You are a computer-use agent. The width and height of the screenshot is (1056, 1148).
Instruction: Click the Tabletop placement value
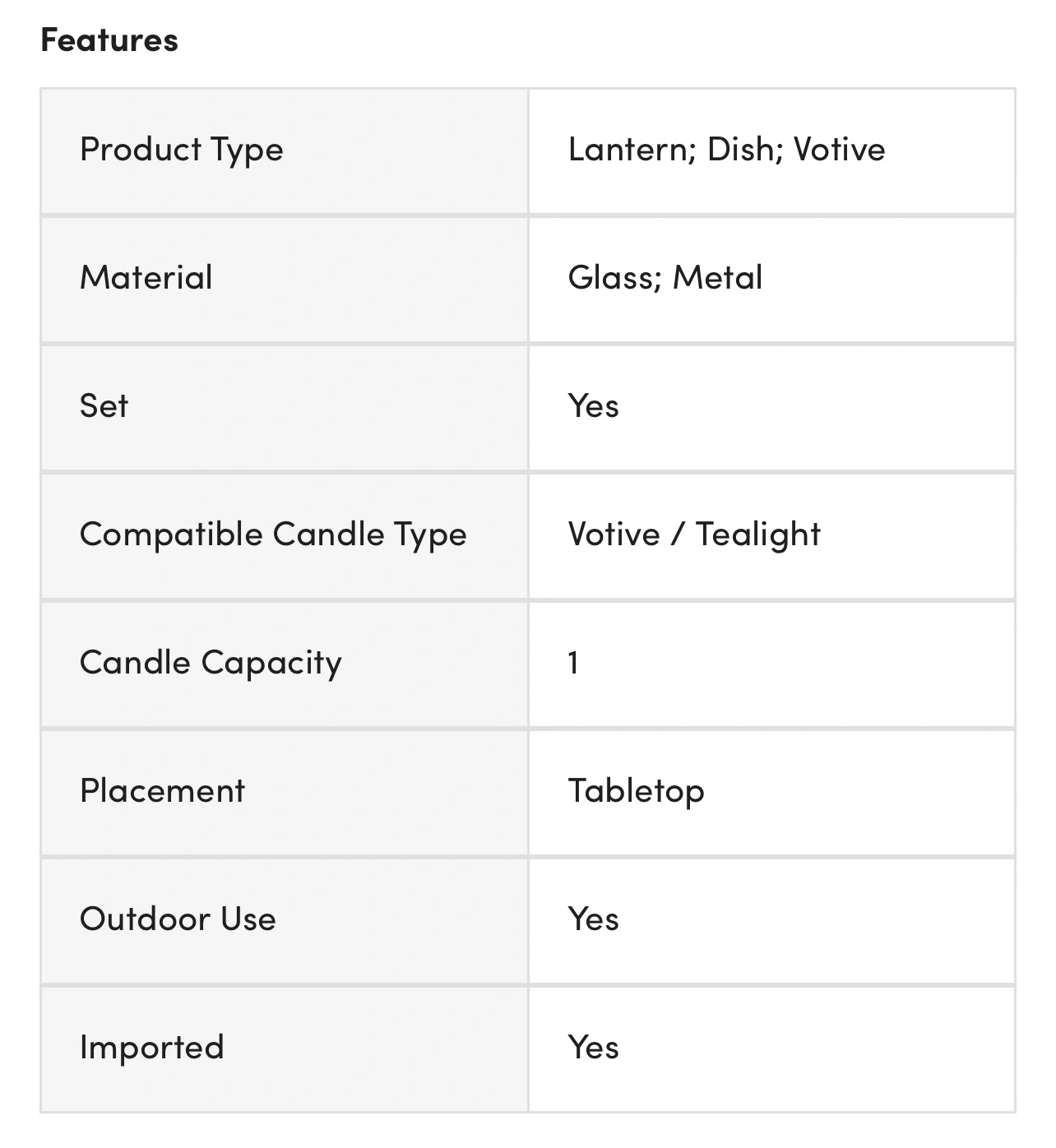pos(637,791)
